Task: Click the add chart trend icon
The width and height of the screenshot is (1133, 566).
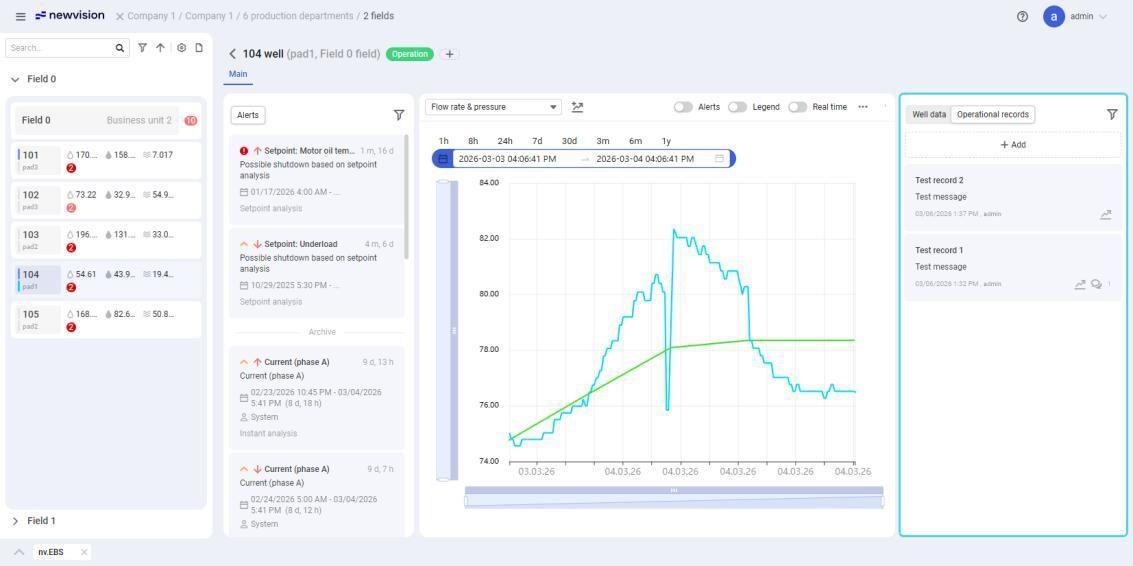Action: tap(577, 107)
